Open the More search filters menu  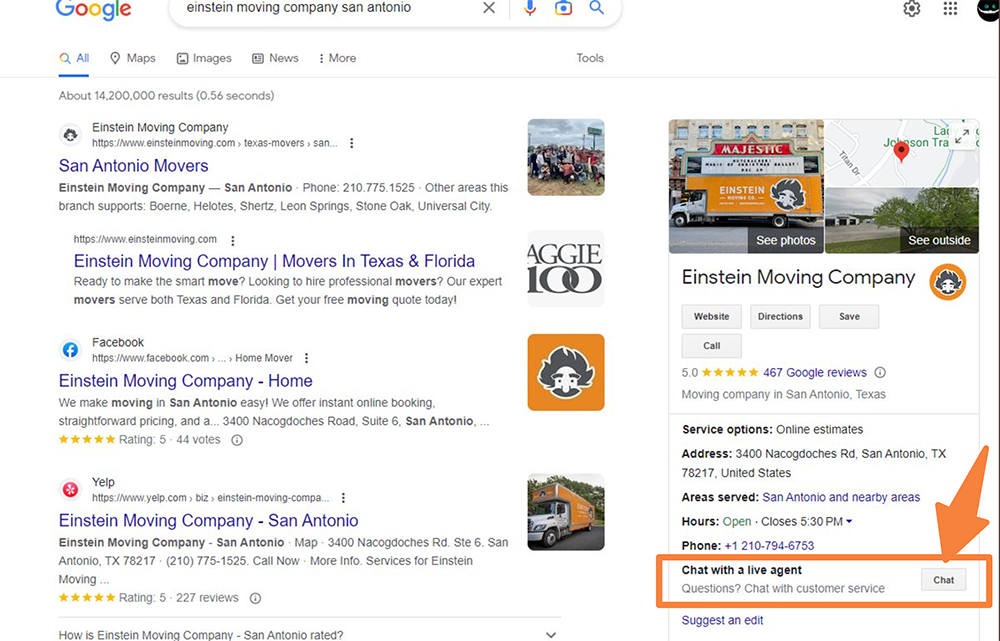337,58
